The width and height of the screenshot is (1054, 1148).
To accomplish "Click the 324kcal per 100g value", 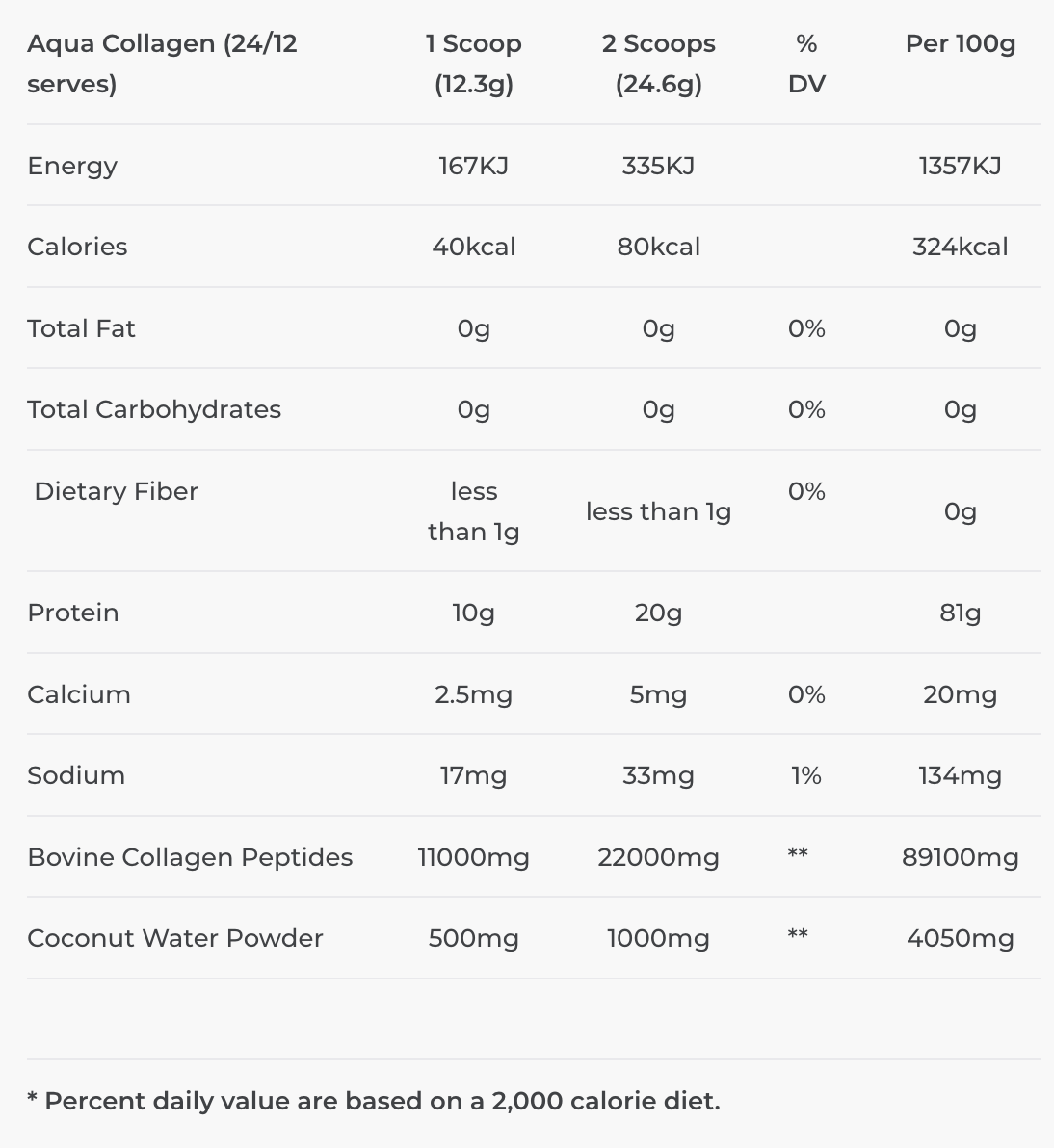I will [x=961, y=247].
